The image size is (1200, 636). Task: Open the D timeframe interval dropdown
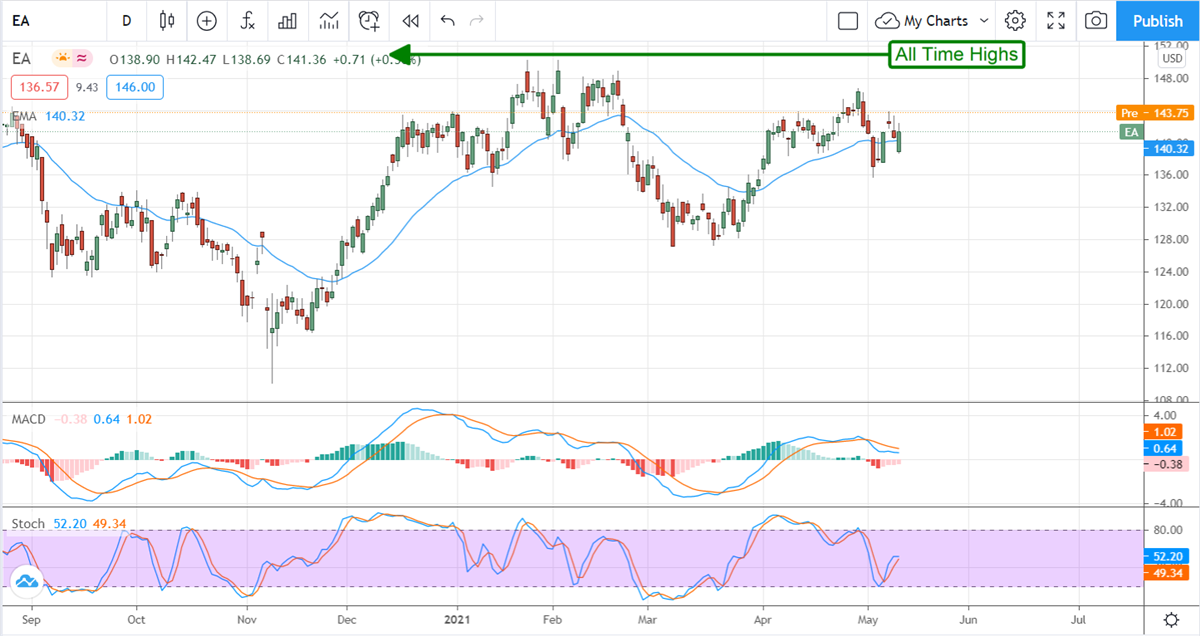click(126, 20)
